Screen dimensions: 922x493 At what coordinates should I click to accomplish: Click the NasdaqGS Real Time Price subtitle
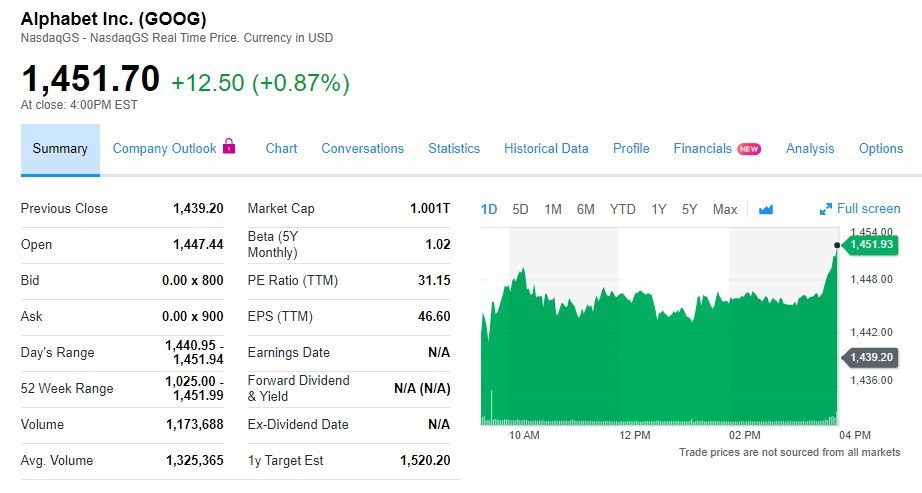[176, 38]
